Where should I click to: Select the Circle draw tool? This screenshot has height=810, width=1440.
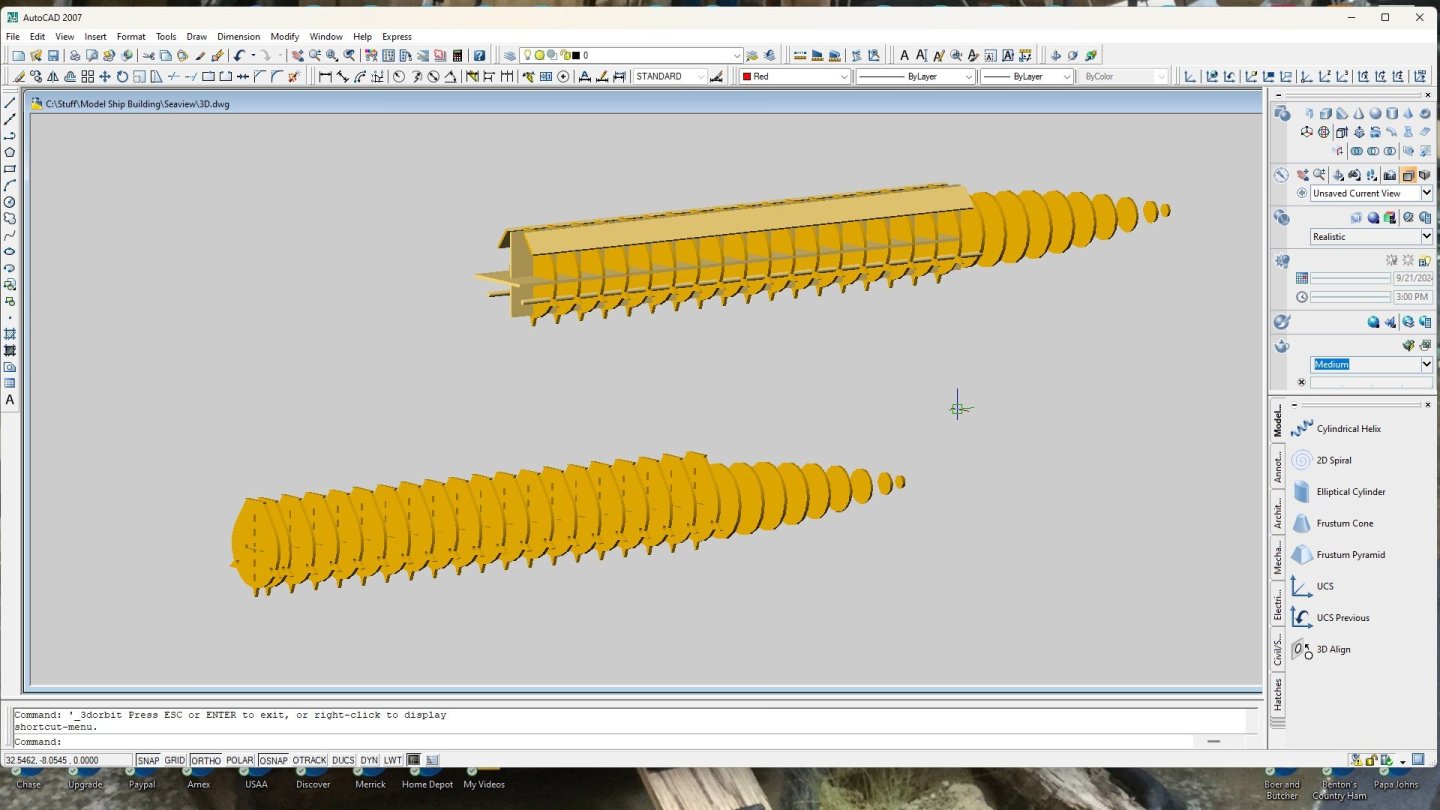click(x=10, y=202)
